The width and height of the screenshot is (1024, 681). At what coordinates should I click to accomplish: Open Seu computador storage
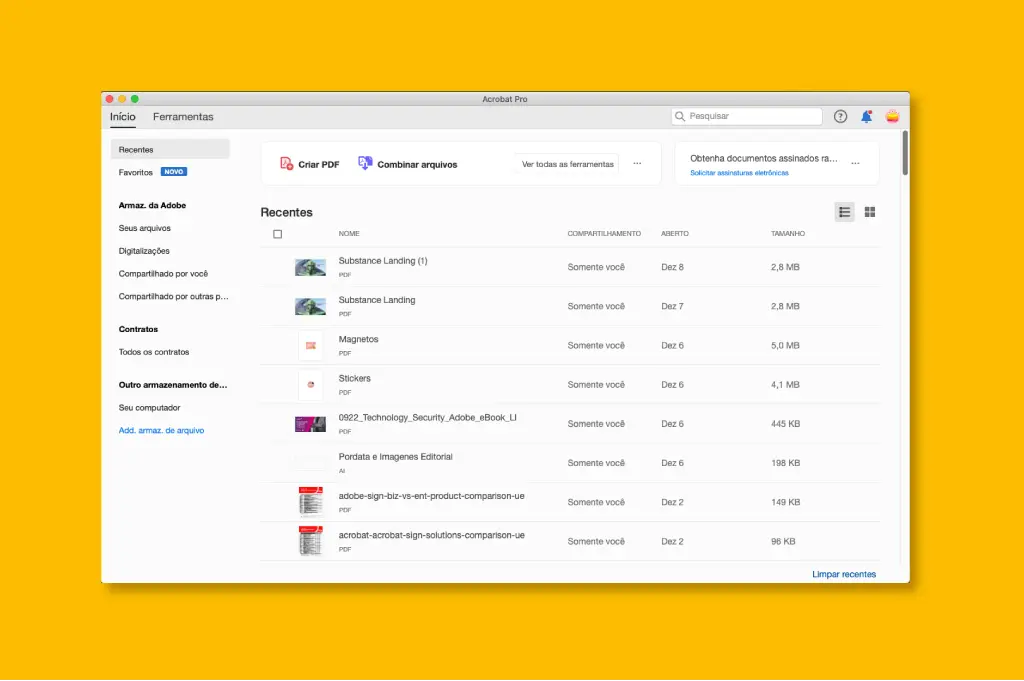tap(149, 407)
